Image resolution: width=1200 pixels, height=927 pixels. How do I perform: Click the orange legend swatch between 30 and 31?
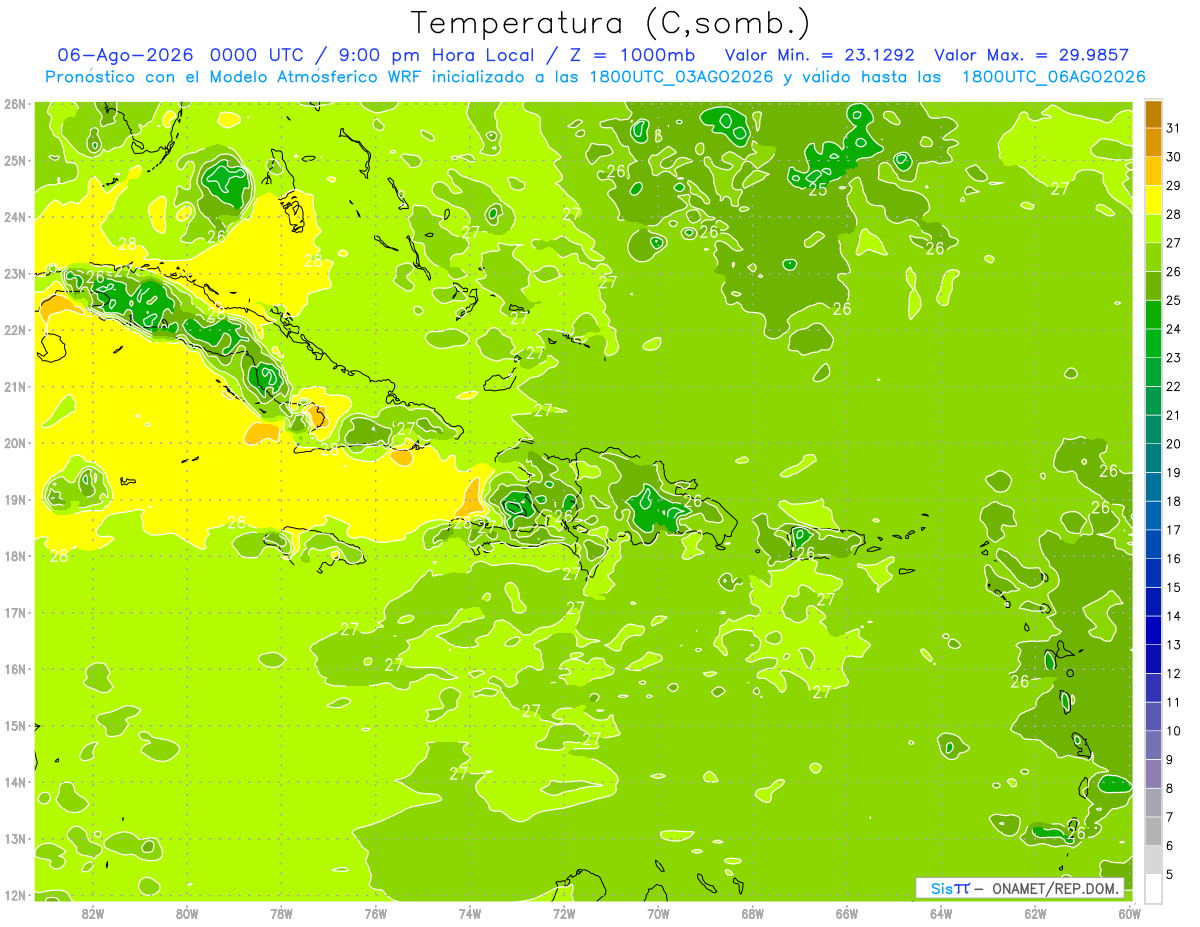1153,142
